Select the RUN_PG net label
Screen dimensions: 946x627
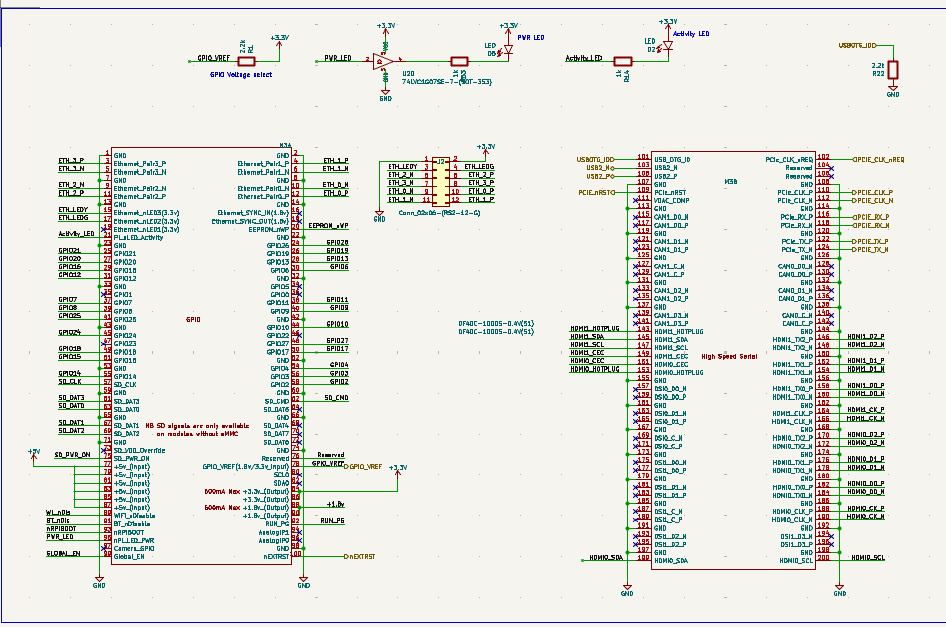[332, 521]
